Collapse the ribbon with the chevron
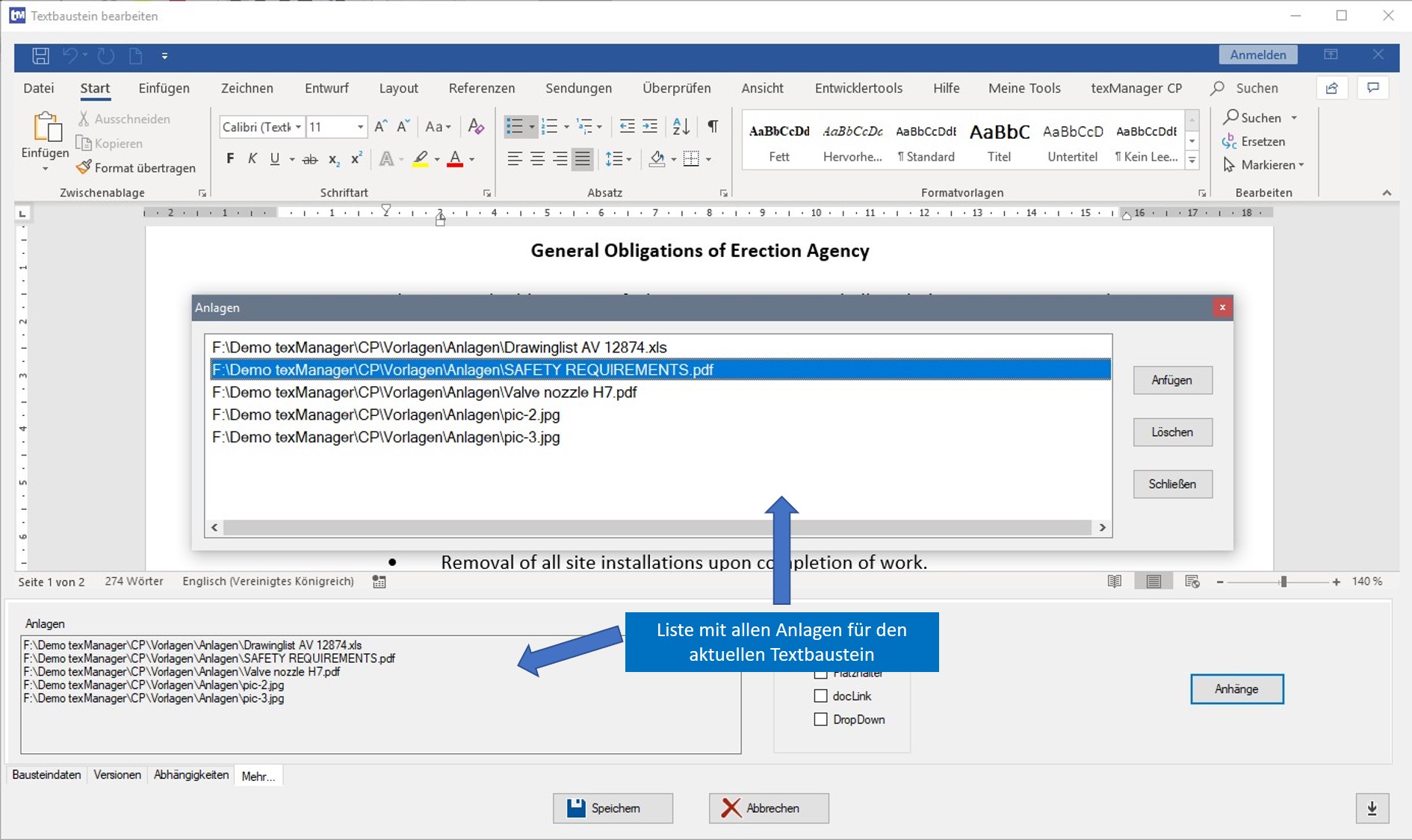Image resolution: width=1412 pixels, height=840 pixels. pyautogui.click(x=1387, y=193)
